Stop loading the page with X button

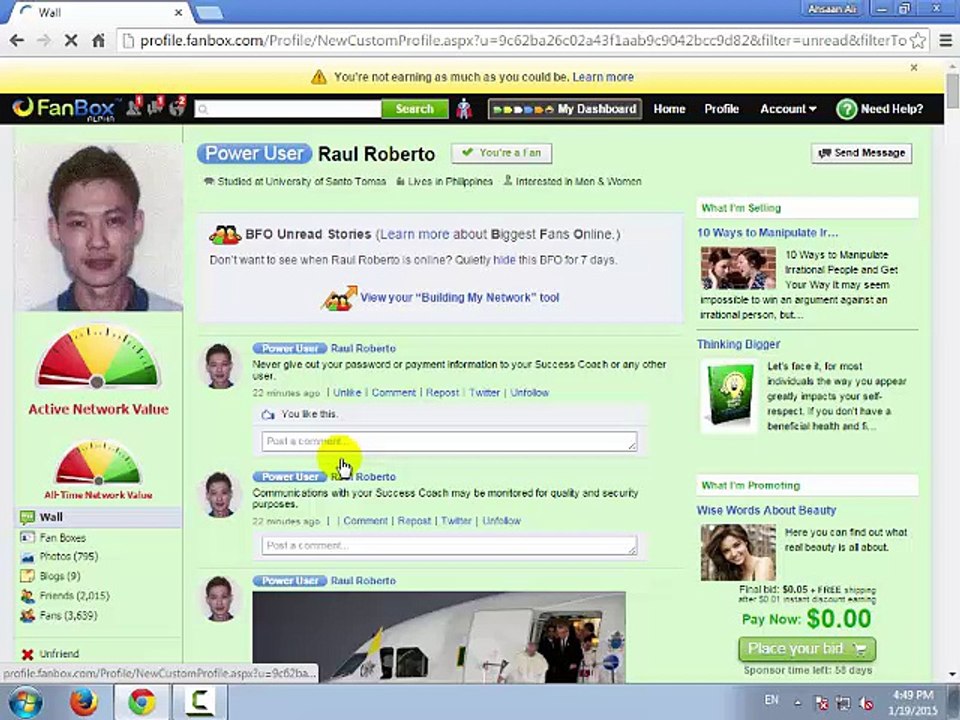pyautogui.click(x=71, y=40)
